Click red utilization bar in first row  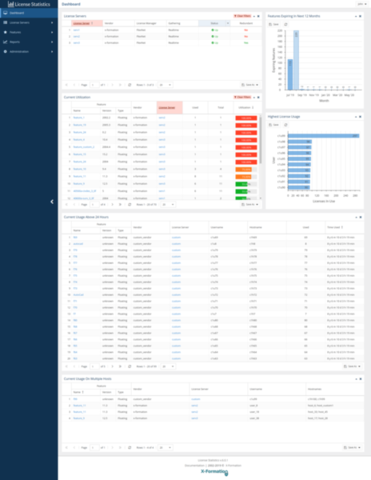pos(246,118)
